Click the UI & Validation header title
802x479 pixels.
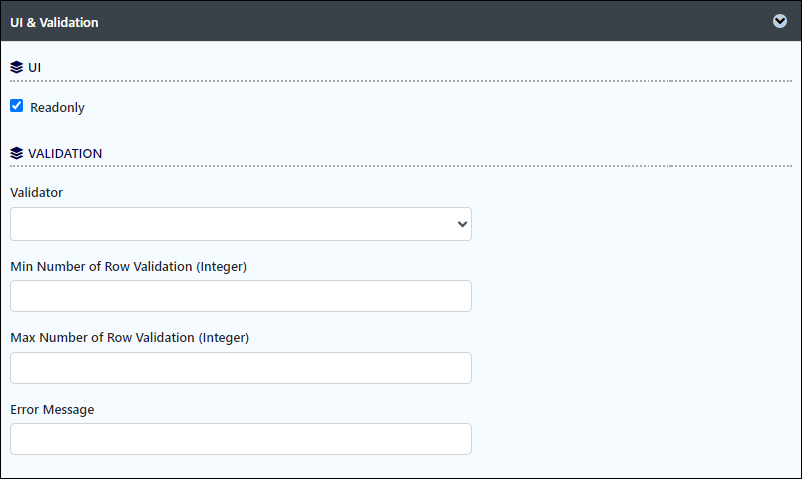(54, 23)
